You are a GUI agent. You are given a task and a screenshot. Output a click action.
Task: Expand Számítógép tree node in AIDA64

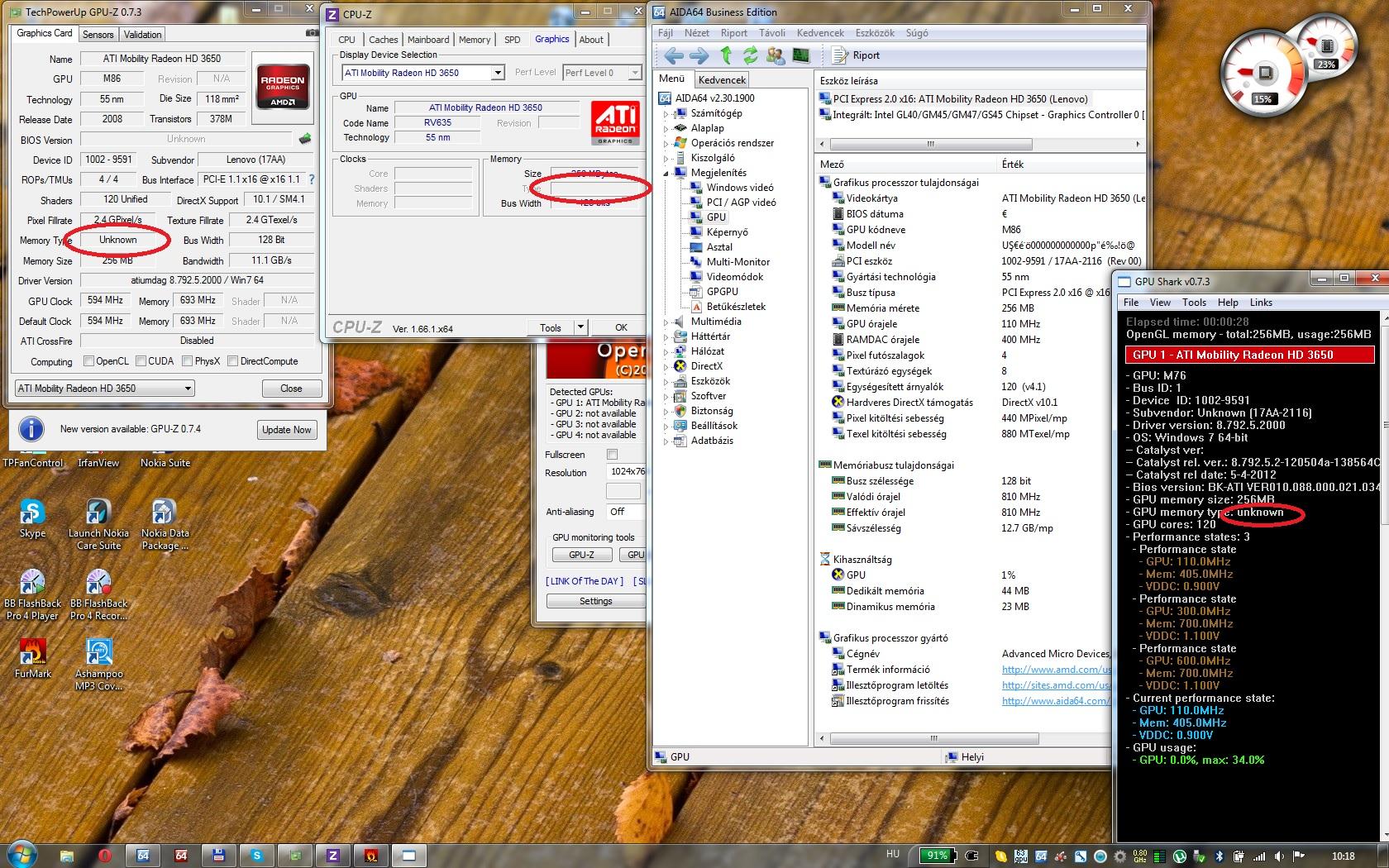(666, 113)
